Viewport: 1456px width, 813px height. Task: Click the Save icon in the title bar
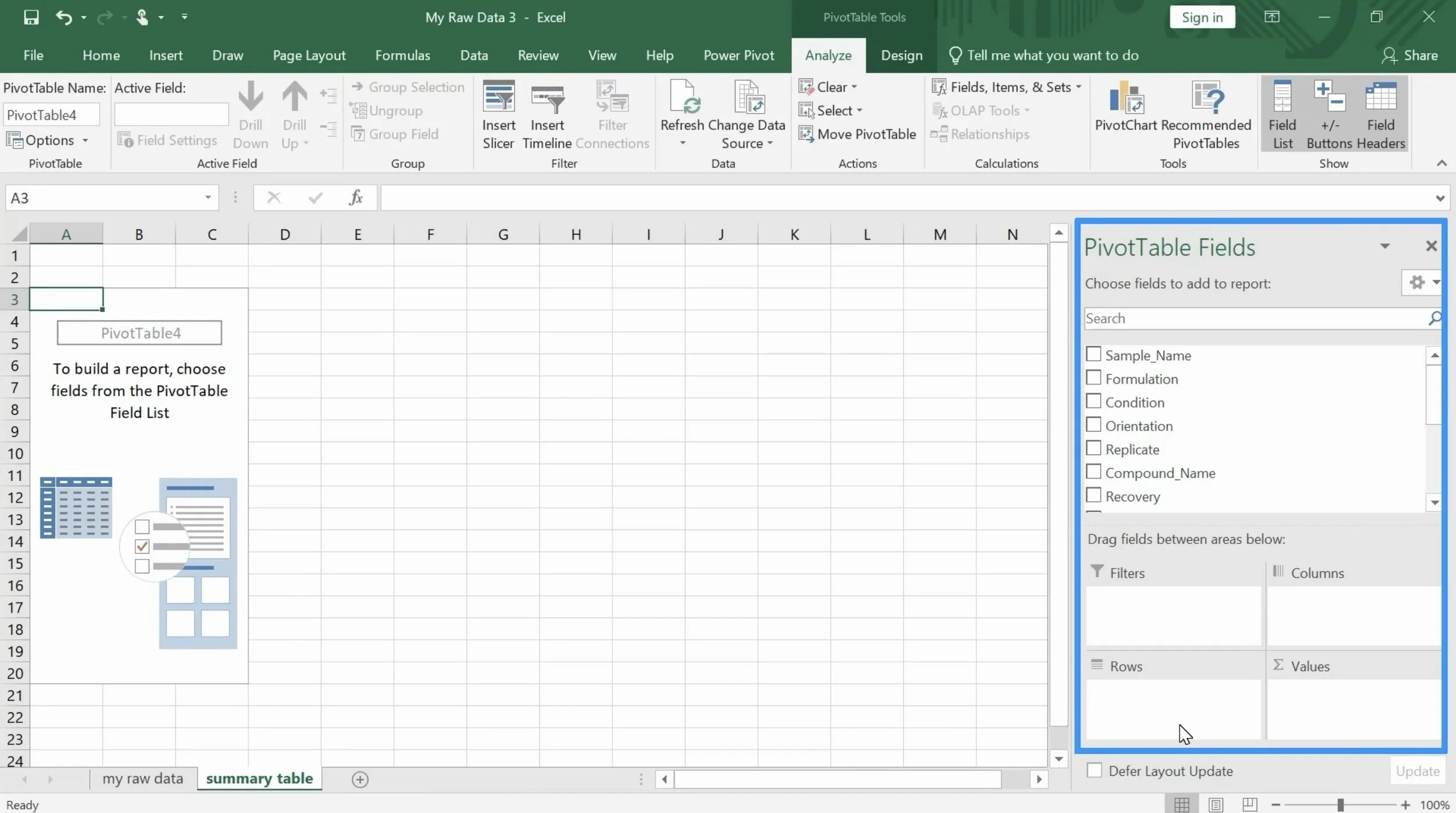click(31, 17)
